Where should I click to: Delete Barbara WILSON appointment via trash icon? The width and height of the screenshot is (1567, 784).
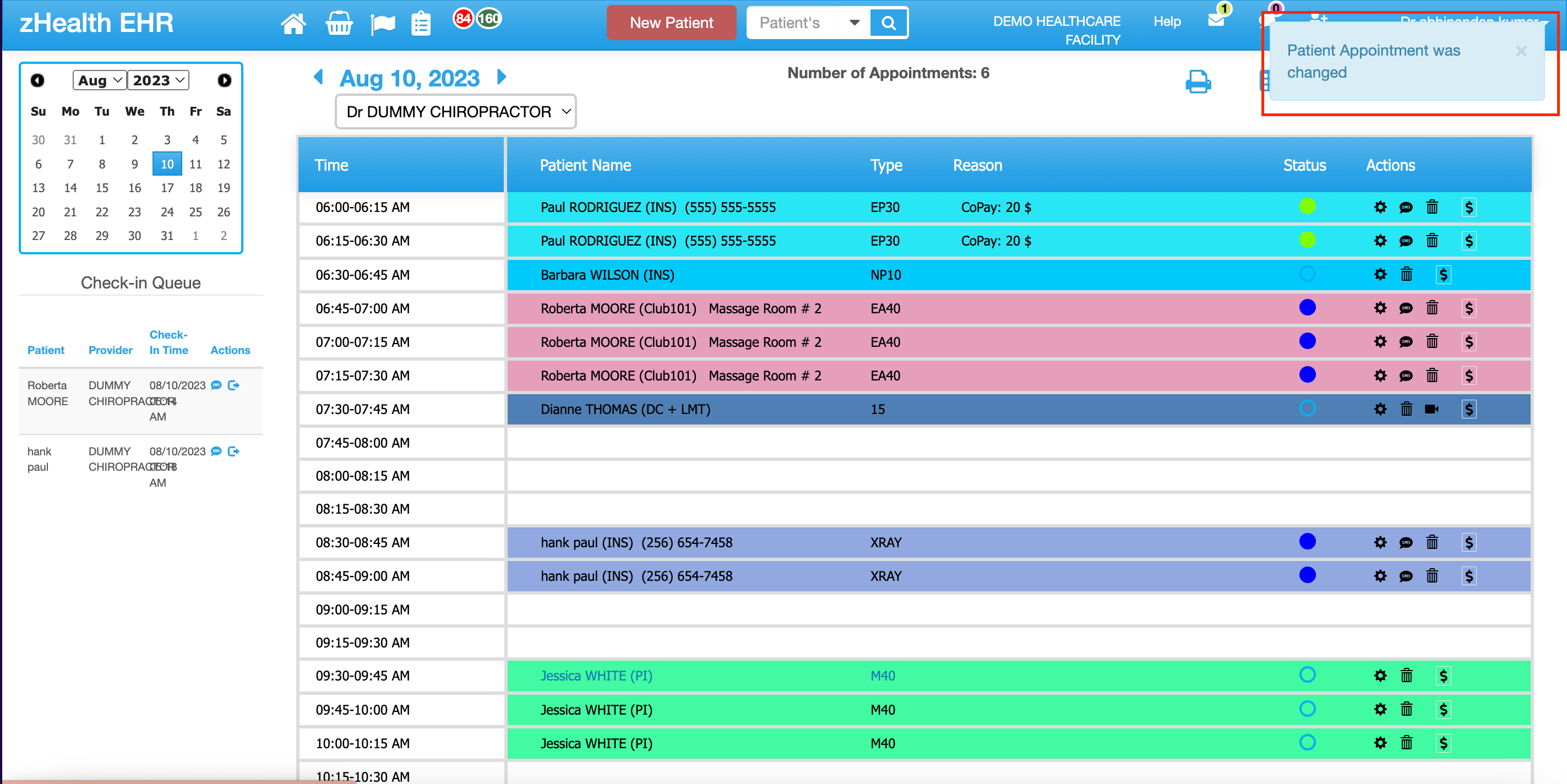coord(1406,274)
